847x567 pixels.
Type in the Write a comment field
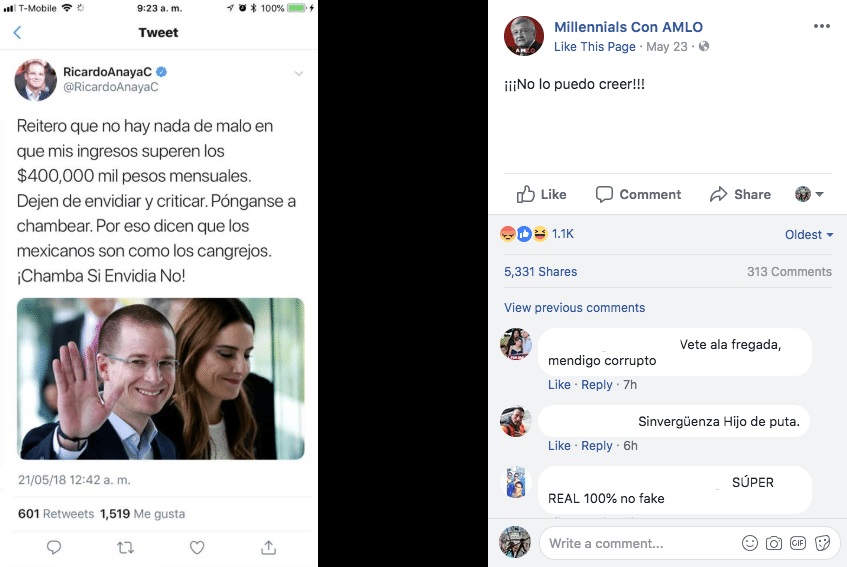[640, 543]
